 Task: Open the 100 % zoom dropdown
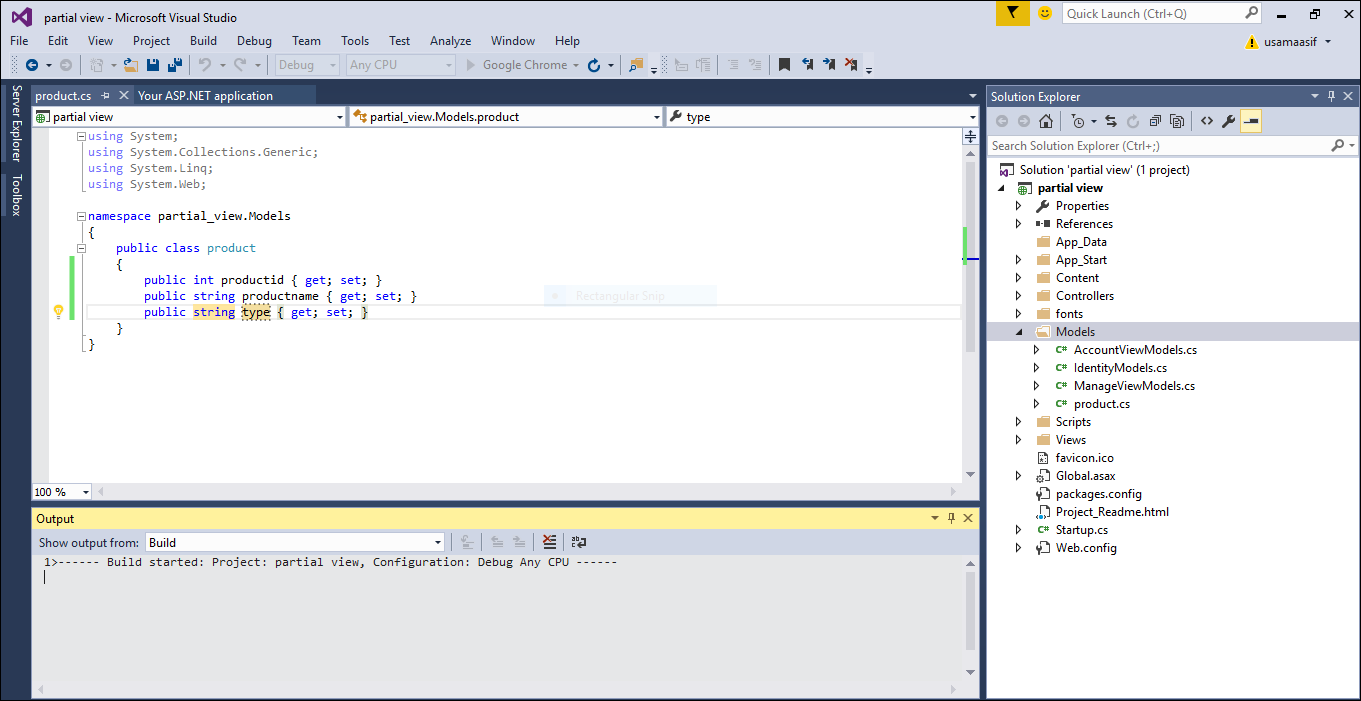[62, 492]
